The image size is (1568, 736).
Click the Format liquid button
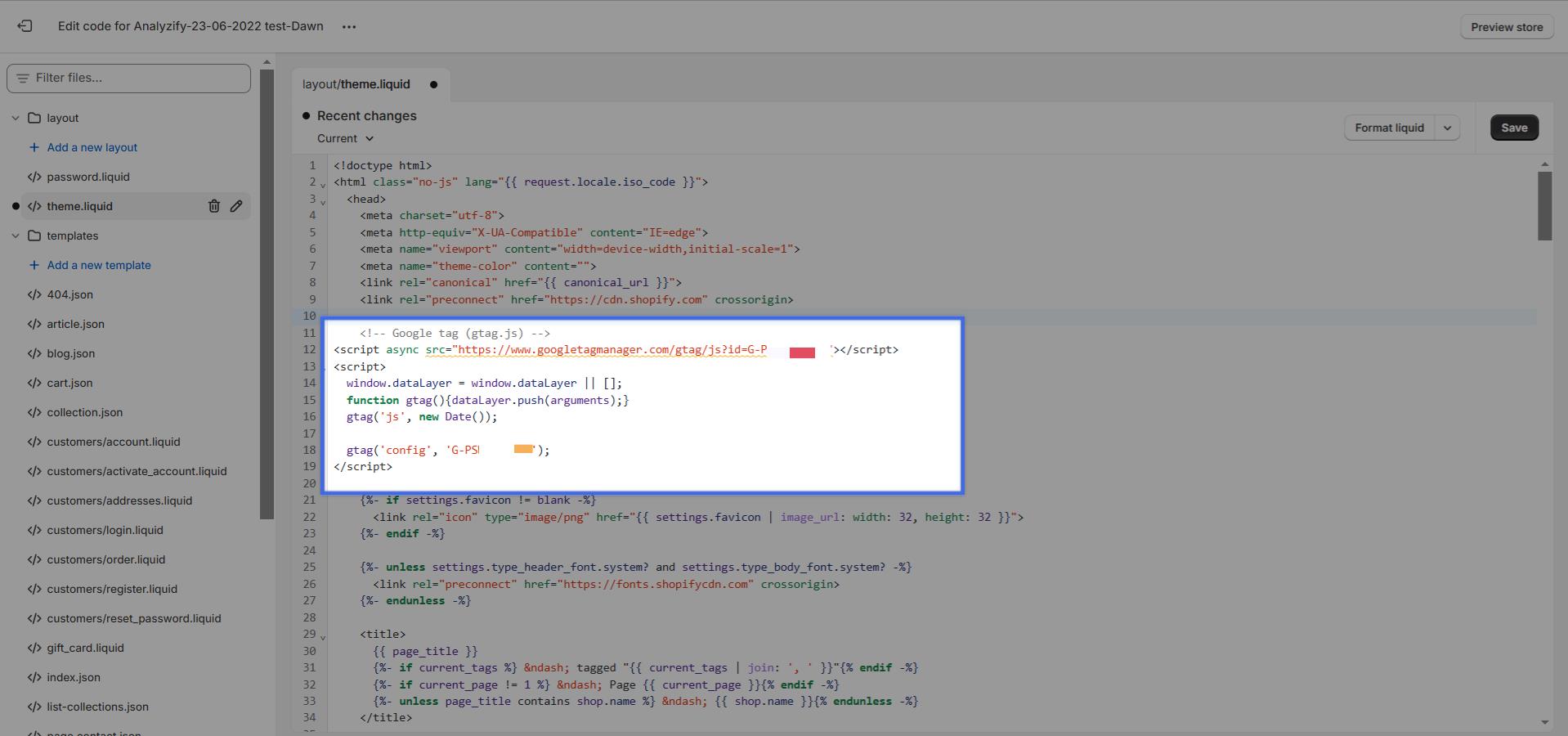(1390, 128)
